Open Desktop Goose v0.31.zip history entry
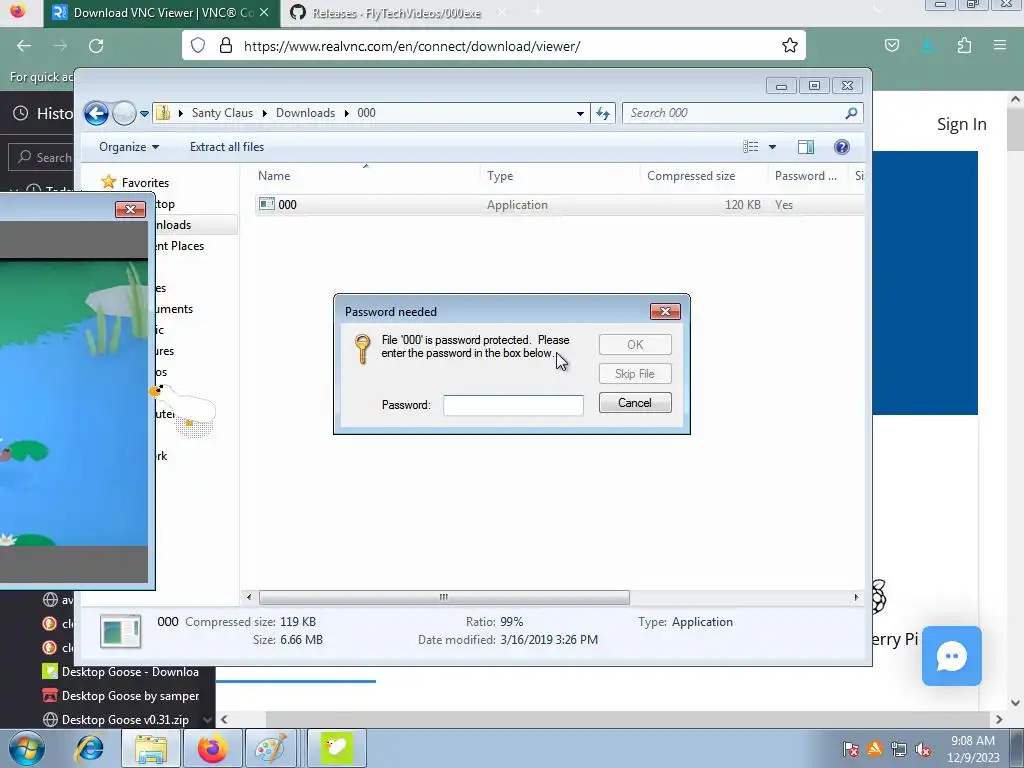Image resolution: width=1024 pixels, height=768 pixels. [116, 720]
